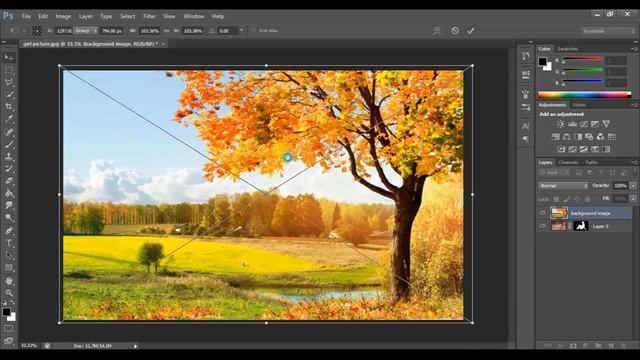Select the Eraser tool
The image size is (640, 360).
point(9,181)
